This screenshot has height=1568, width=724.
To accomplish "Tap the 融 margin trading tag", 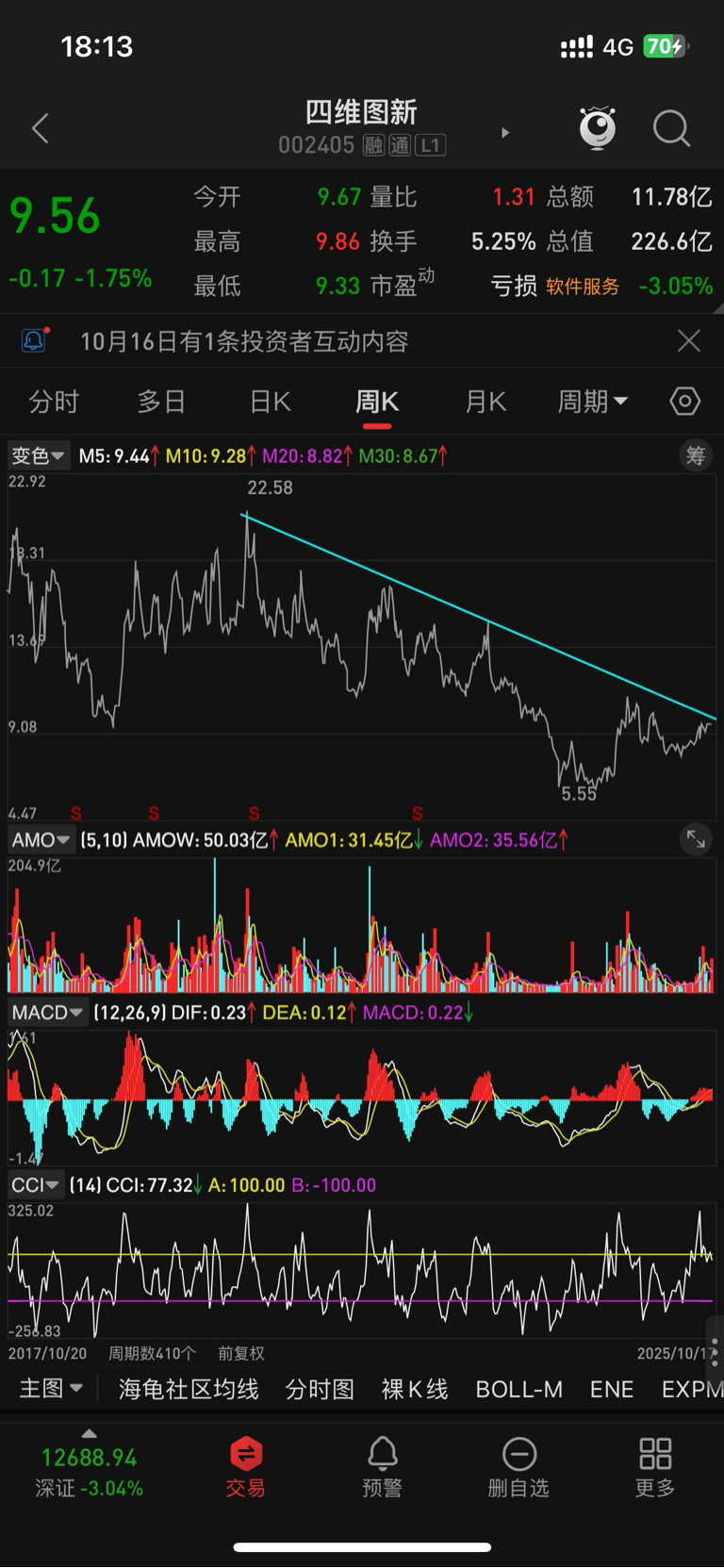I will 373,145.
